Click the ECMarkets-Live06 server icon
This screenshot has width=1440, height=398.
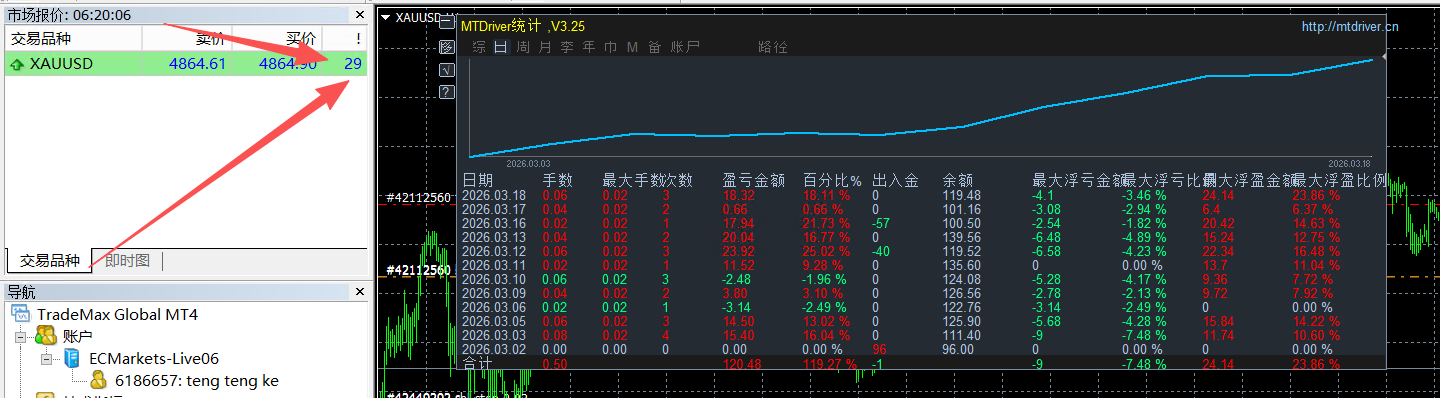(72, 358)
